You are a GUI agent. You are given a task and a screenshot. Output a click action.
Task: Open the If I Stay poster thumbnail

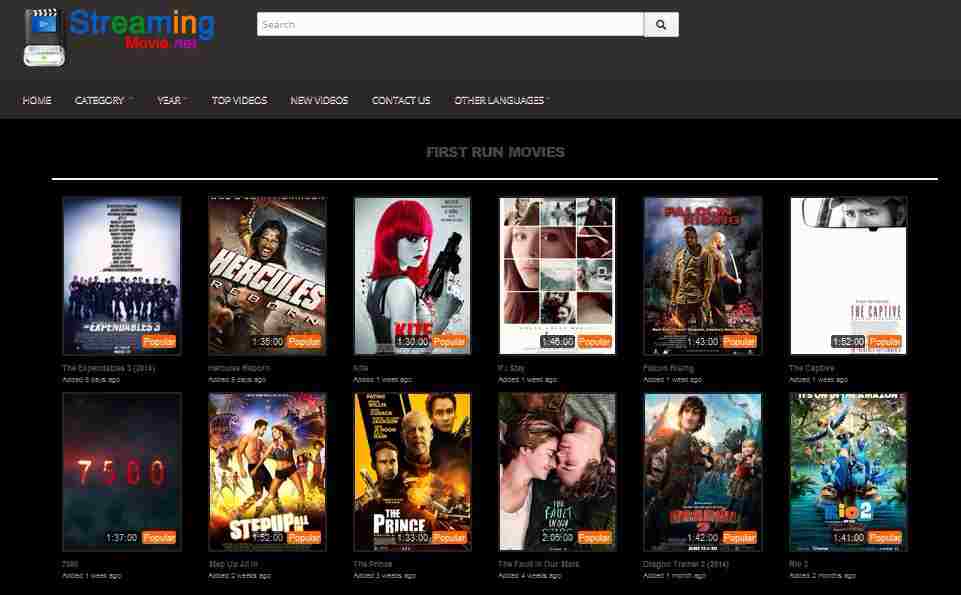point(557,276)
